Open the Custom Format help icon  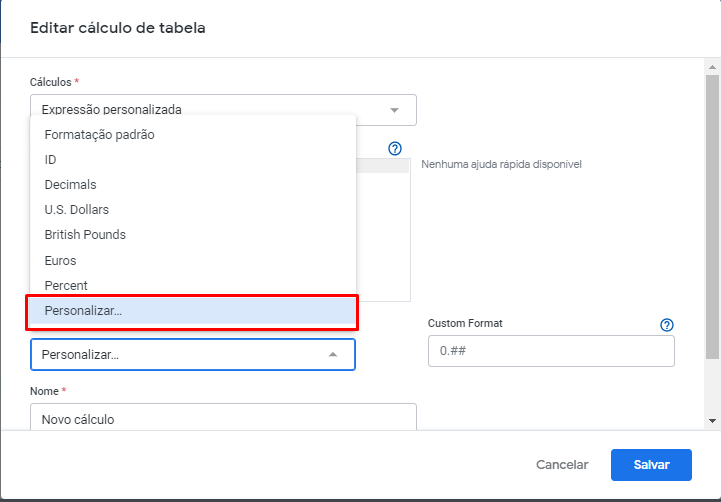point(667,325)
